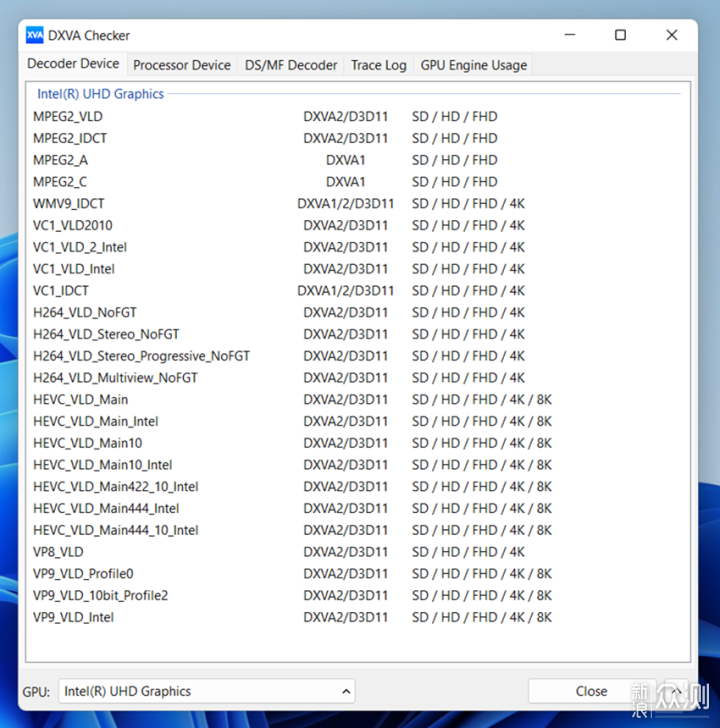Viewport: 720px width, 728px height.
Task: Select the VC1_VLD2010 decoder row
Action: [x=357, y=226]
